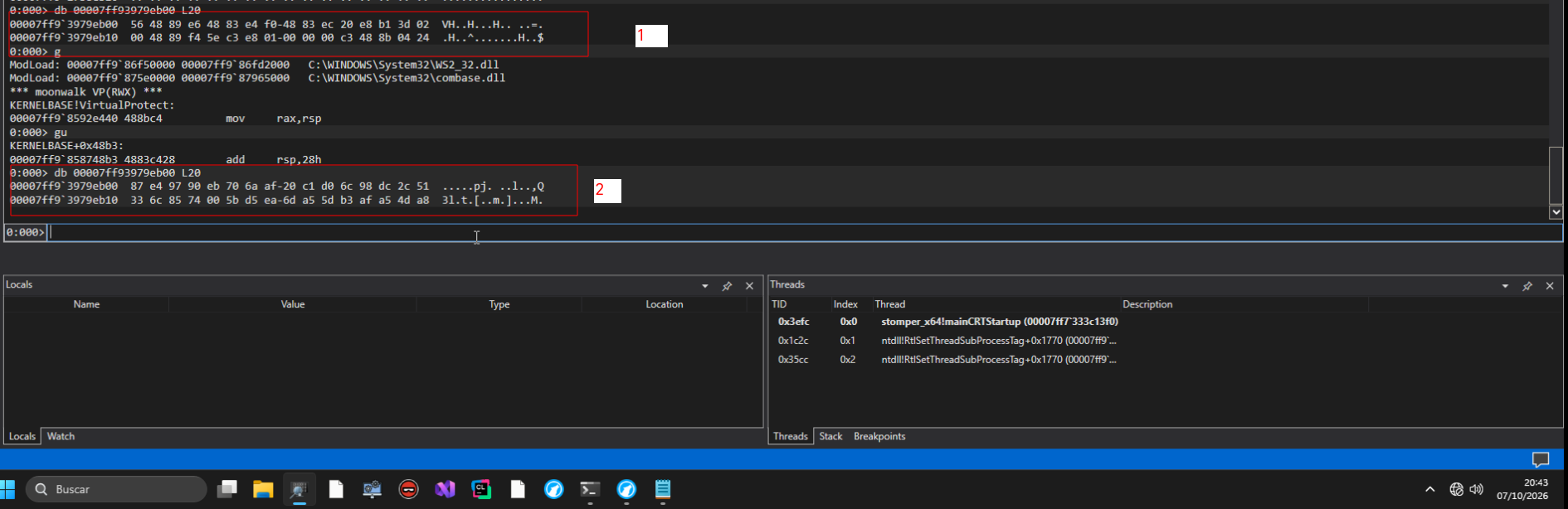1568x509 pixels.
Task: Sort threads by the TID column
Action: 779,304
